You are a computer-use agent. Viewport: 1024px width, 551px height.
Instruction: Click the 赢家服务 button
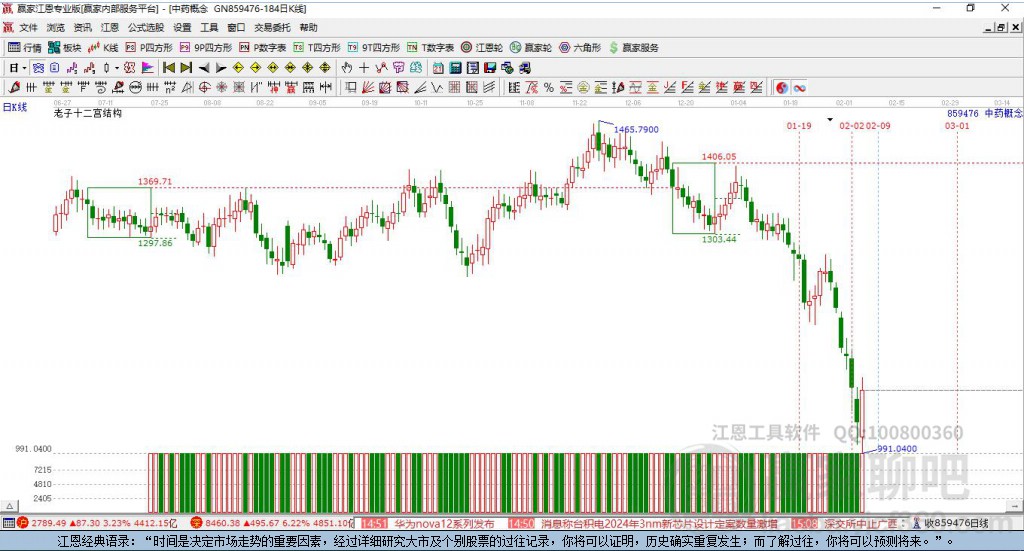click(634, 47)
